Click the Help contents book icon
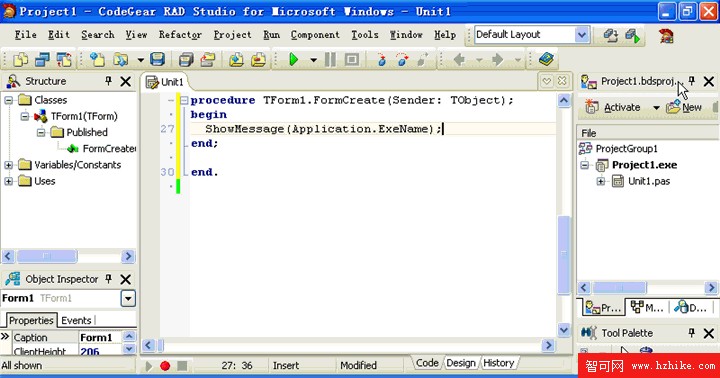Image resolution: width=720 pixels, height=378 pixels. pos(546,59)
